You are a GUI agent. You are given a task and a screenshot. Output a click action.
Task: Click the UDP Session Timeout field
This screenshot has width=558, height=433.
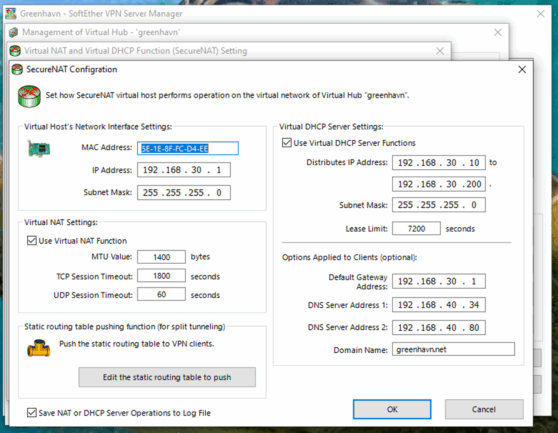[162, 294]
